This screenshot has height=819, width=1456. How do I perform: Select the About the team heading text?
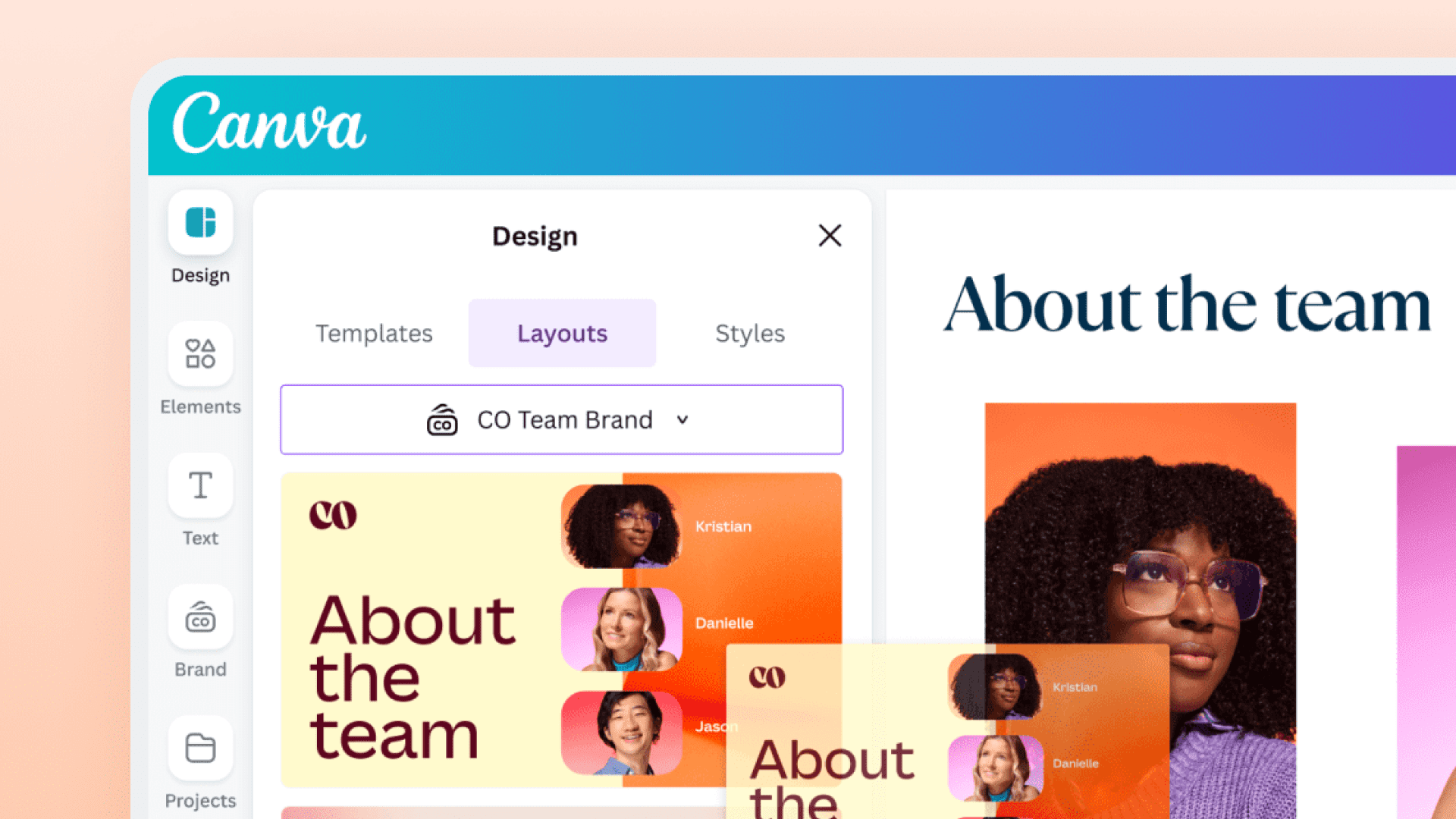1187,305
